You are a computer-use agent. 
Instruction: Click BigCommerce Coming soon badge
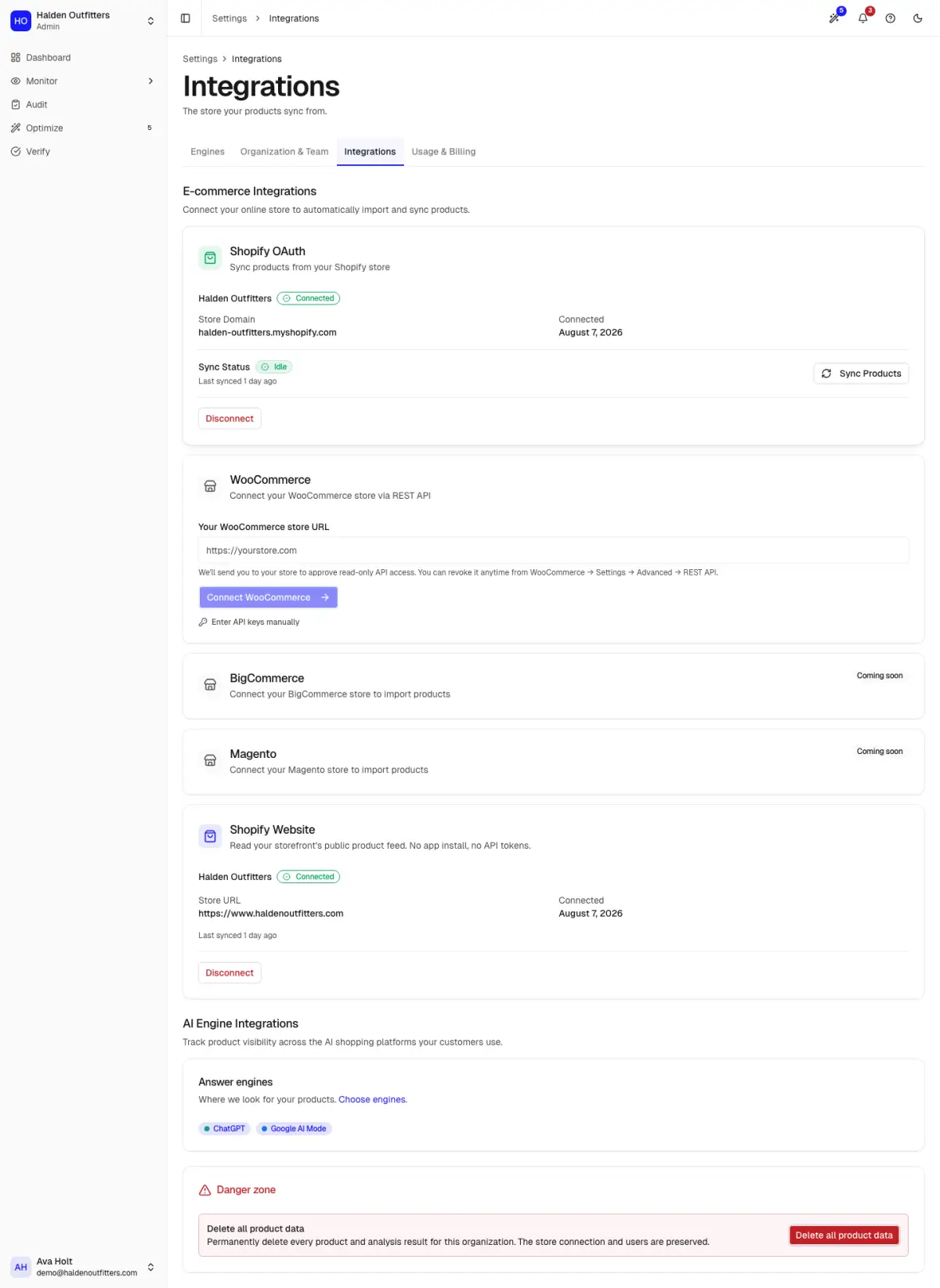coord(880,676)
